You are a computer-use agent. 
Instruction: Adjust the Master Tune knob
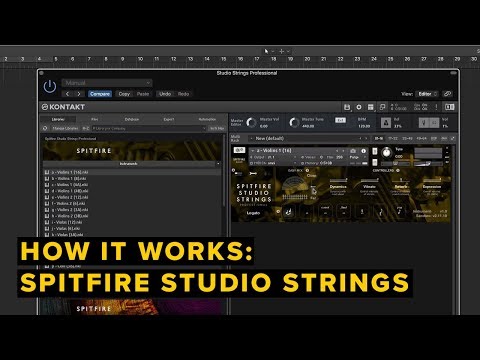pyautogui.click(x=294, y=122)
